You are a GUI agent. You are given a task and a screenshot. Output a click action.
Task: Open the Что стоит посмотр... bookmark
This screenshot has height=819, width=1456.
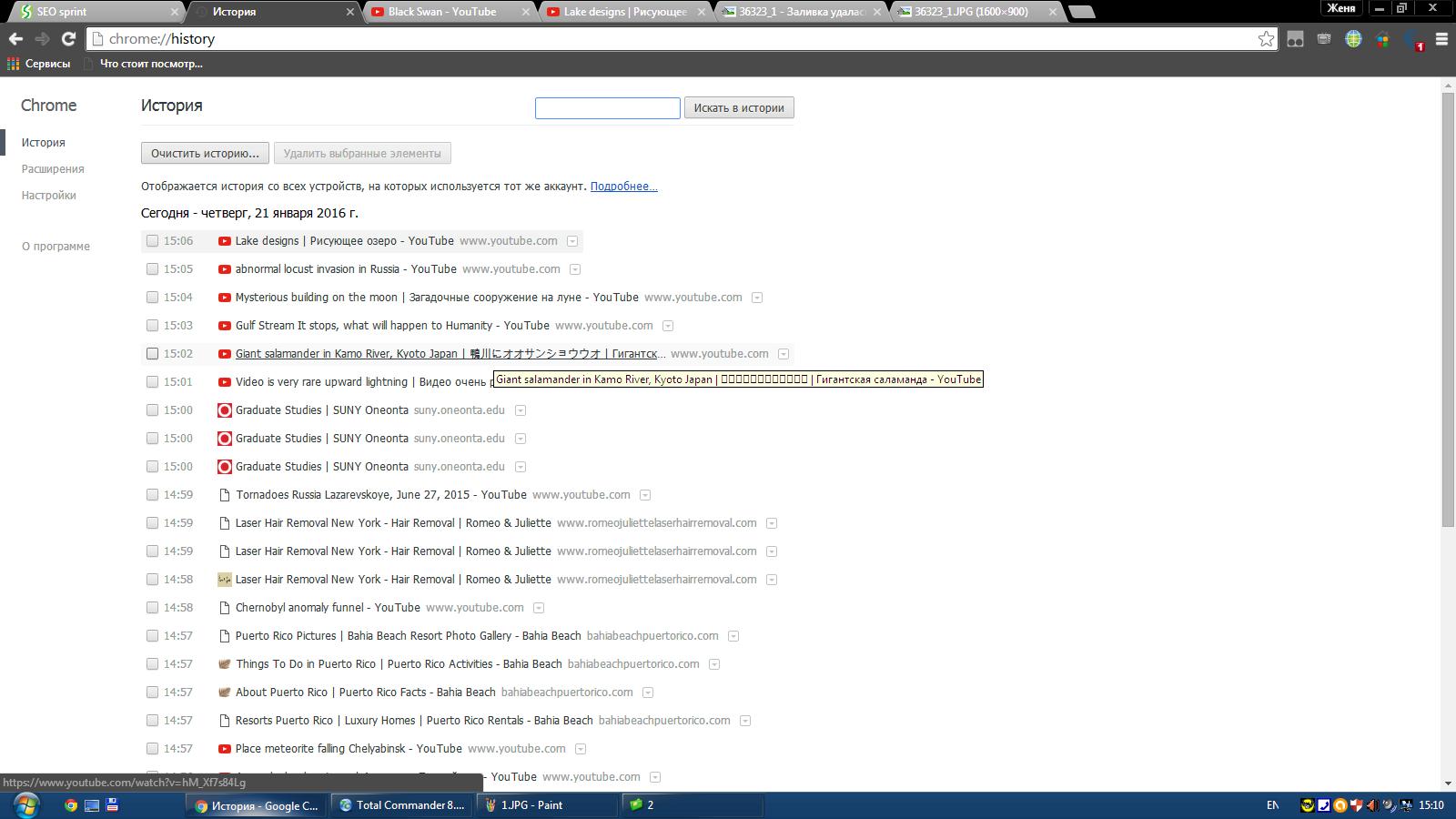143,64
